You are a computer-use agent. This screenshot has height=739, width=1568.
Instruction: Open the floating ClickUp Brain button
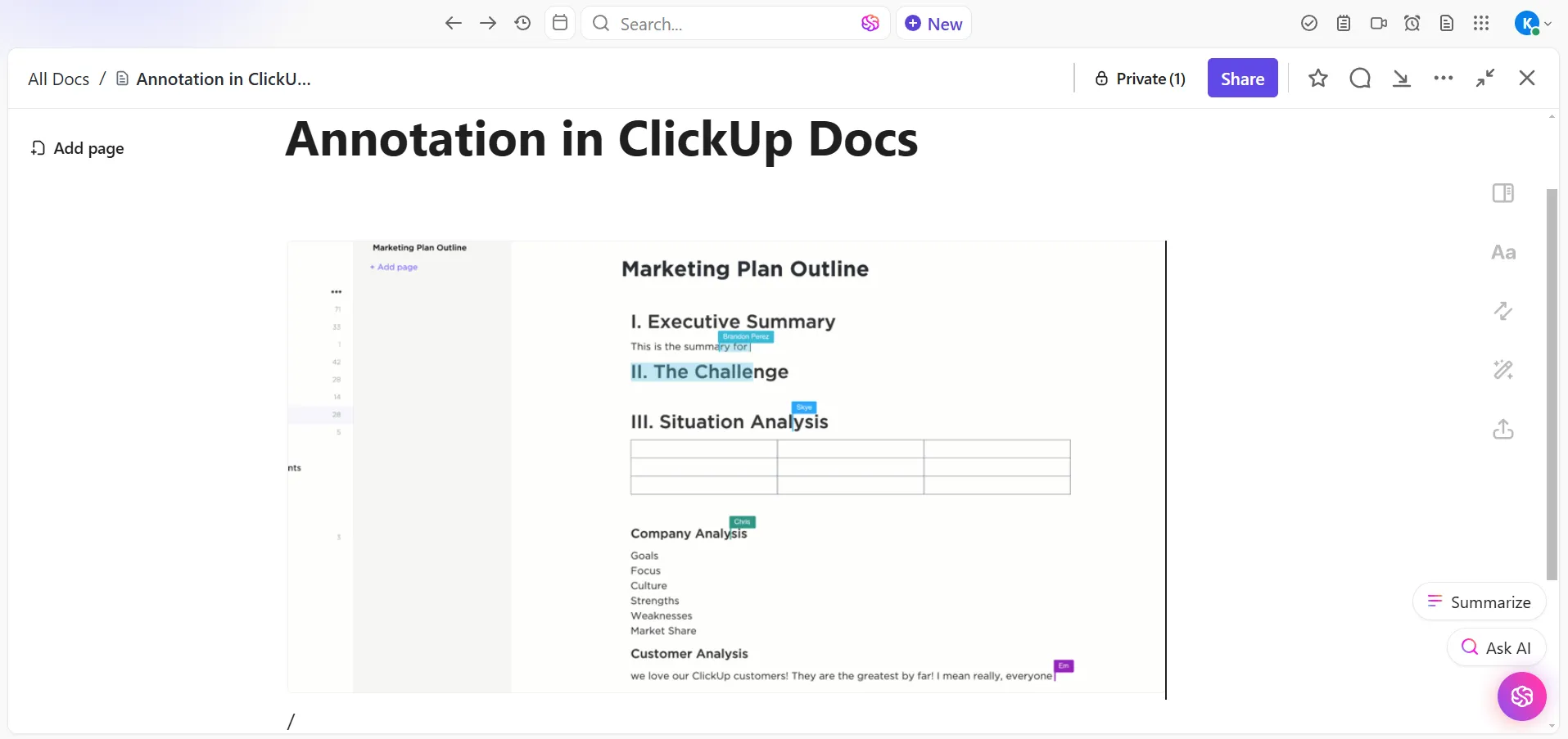pos(1522,696)
